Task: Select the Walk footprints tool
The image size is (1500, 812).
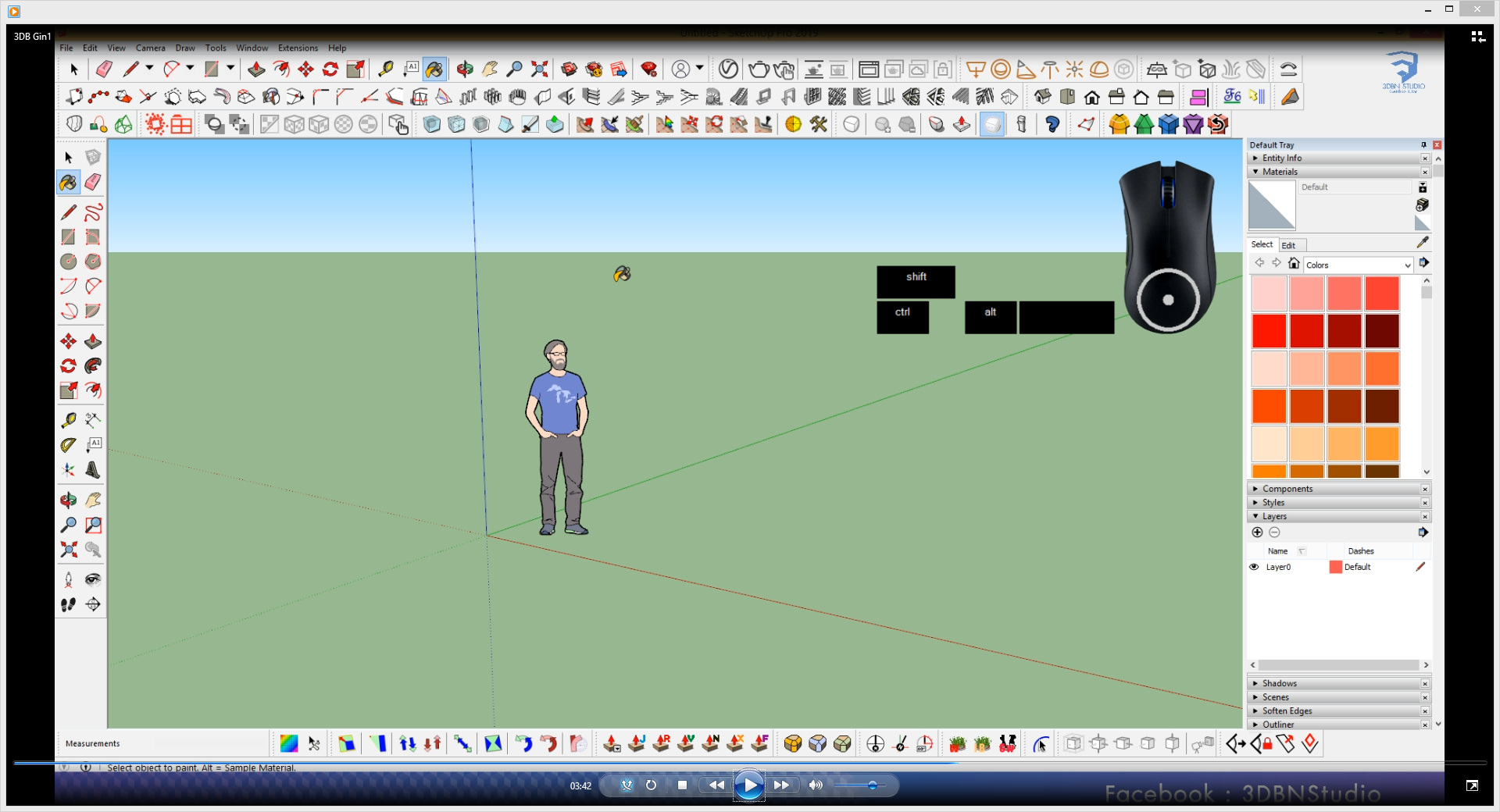Action: click(69, 604)
